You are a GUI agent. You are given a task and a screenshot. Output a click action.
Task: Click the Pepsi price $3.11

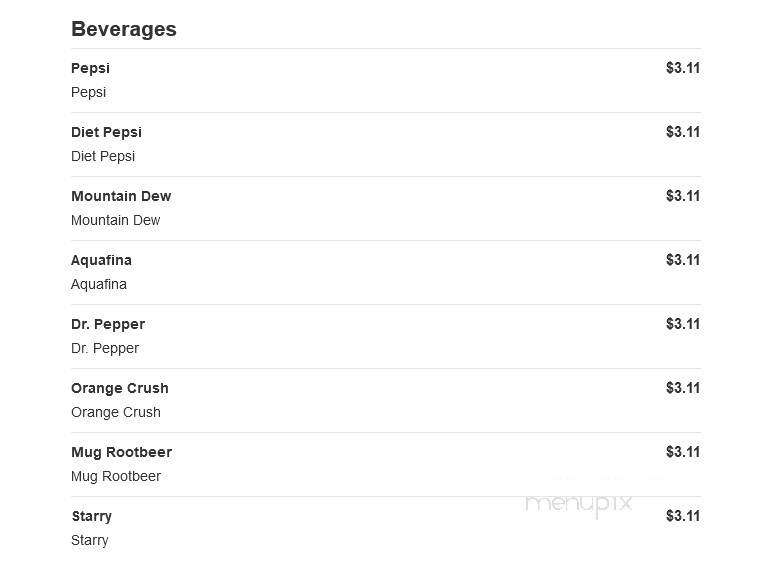(x=683, y=68)
